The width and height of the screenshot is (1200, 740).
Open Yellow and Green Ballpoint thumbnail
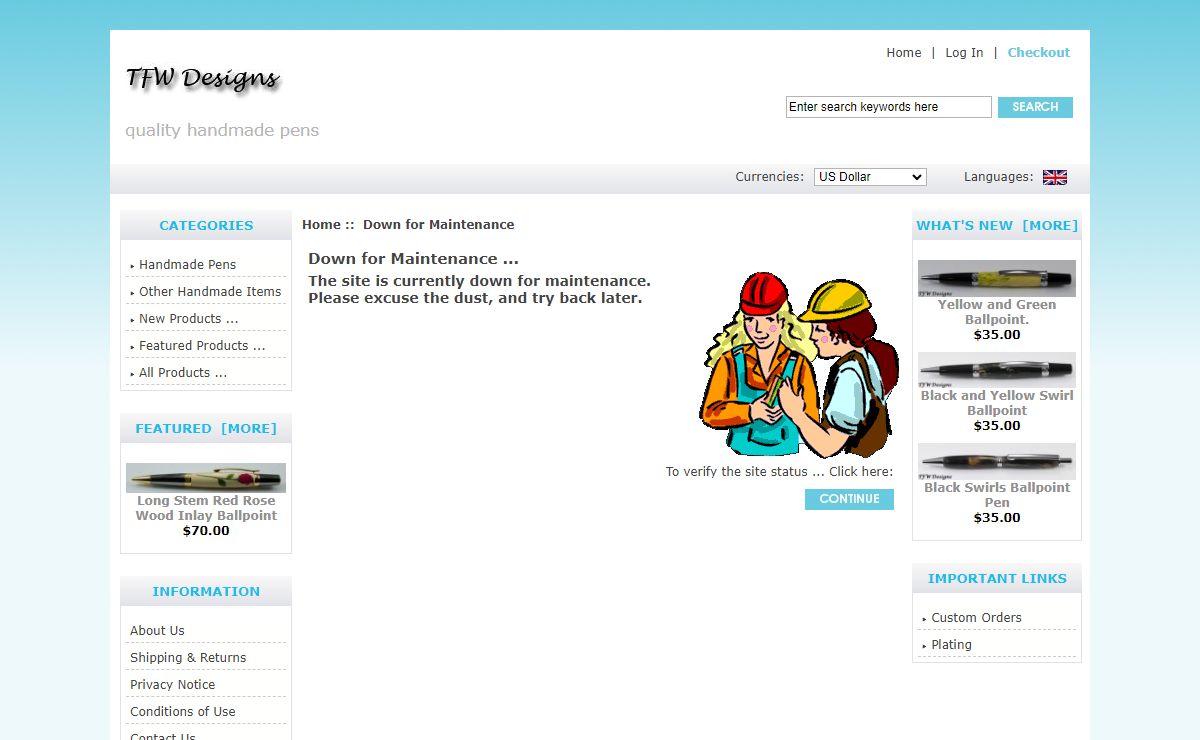click(997, 279)
